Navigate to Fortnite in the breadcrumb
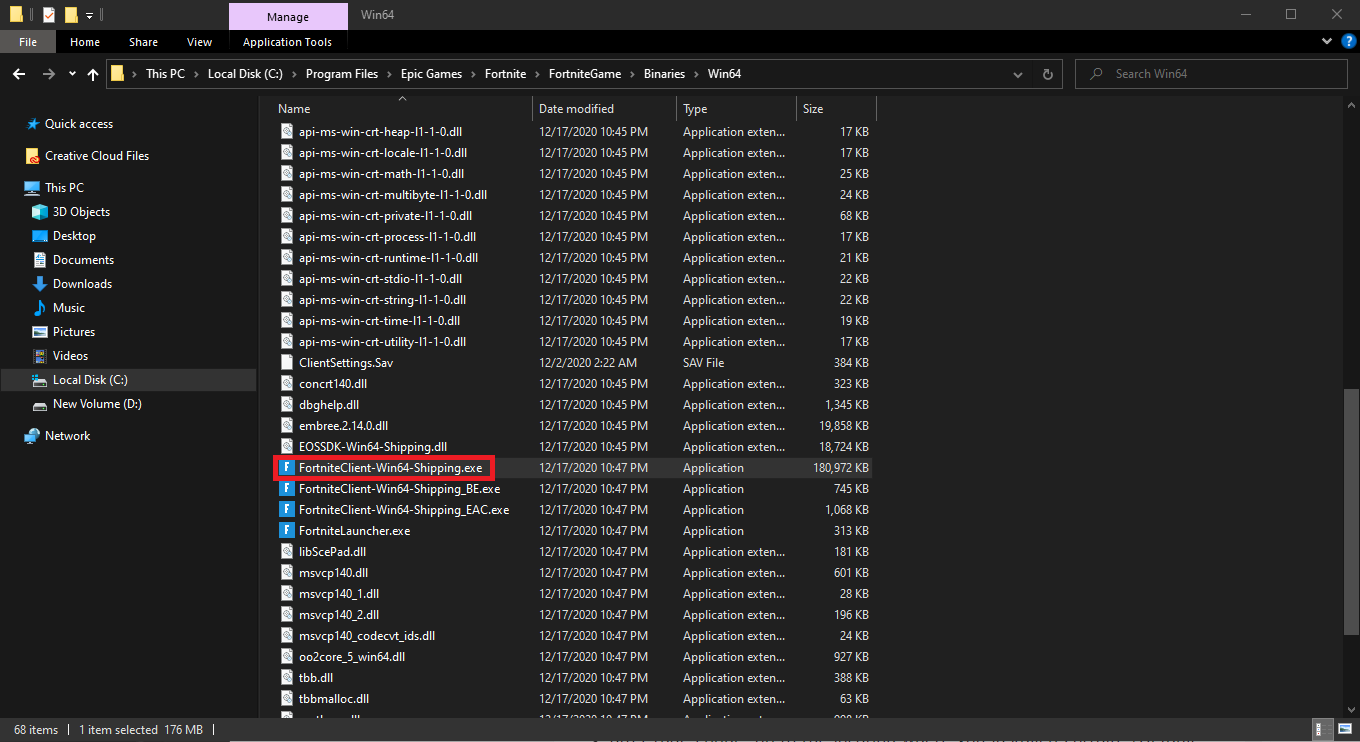 click(507, 74)
